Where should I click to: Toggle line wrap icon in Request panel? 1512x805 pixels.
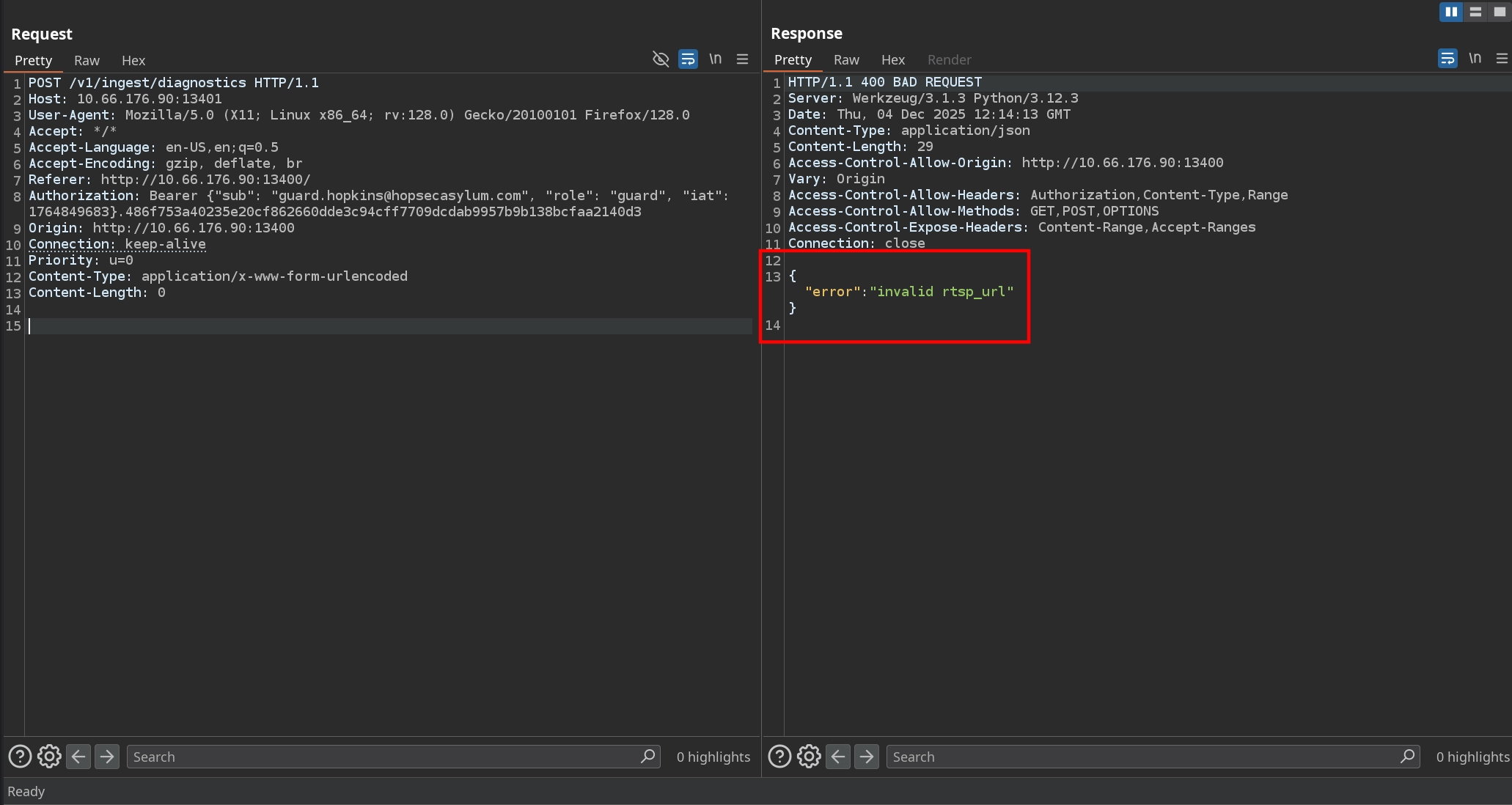pos(688,59)
